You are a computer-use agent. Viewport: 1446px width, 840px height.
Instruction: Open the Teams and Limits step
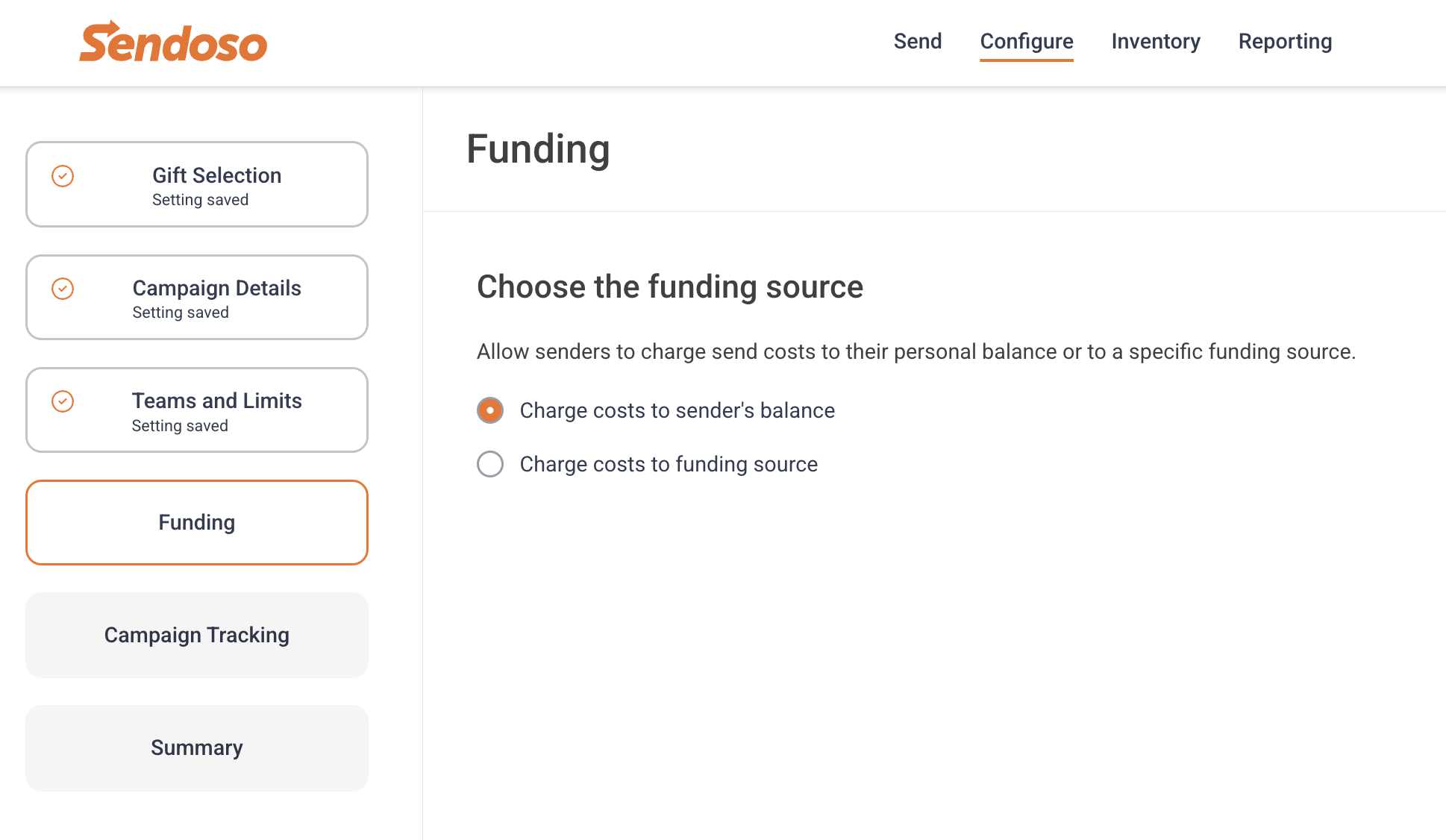(197, 410)
